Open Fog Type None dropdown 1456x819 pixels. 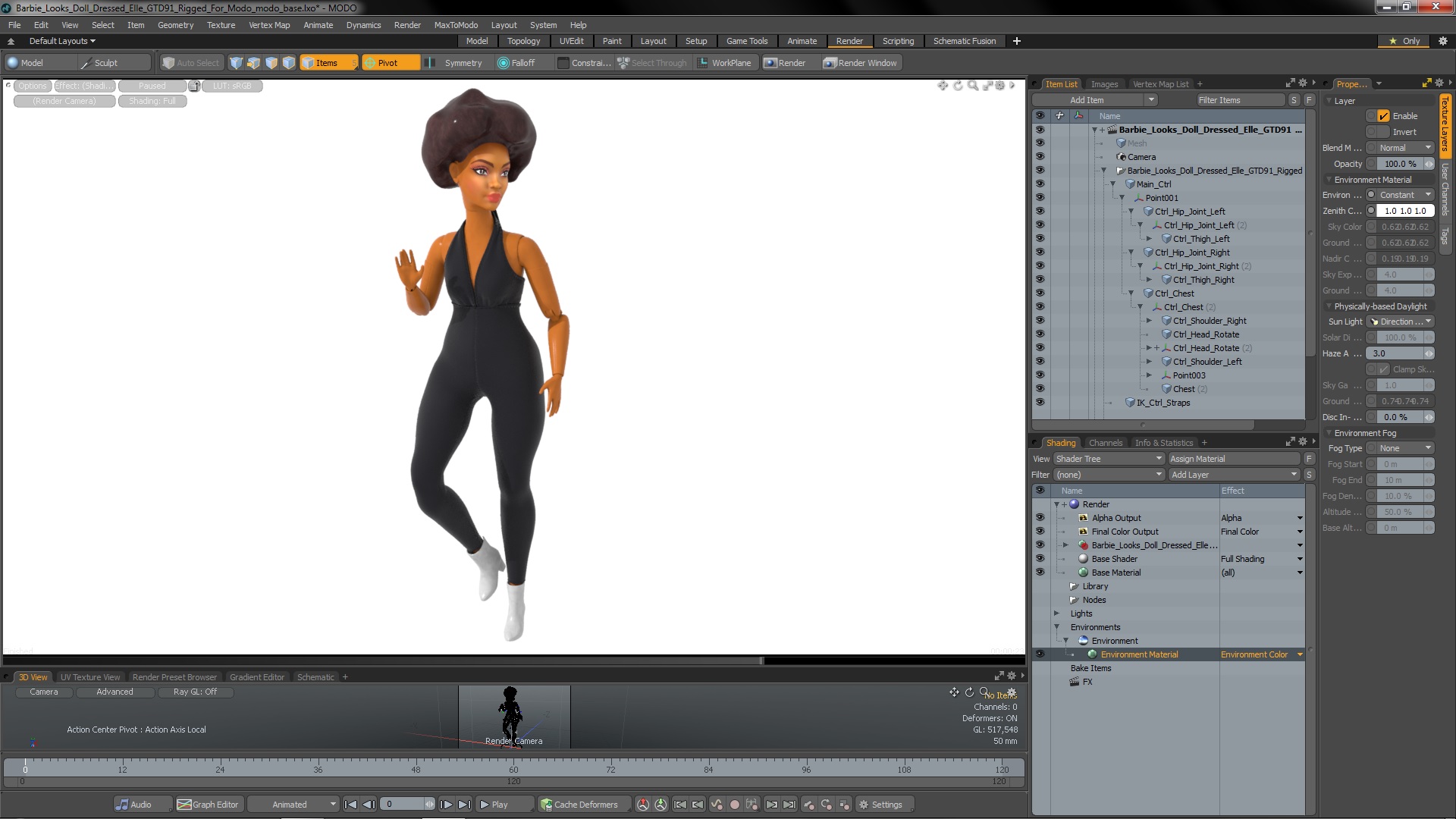(x=1405, y=448)
